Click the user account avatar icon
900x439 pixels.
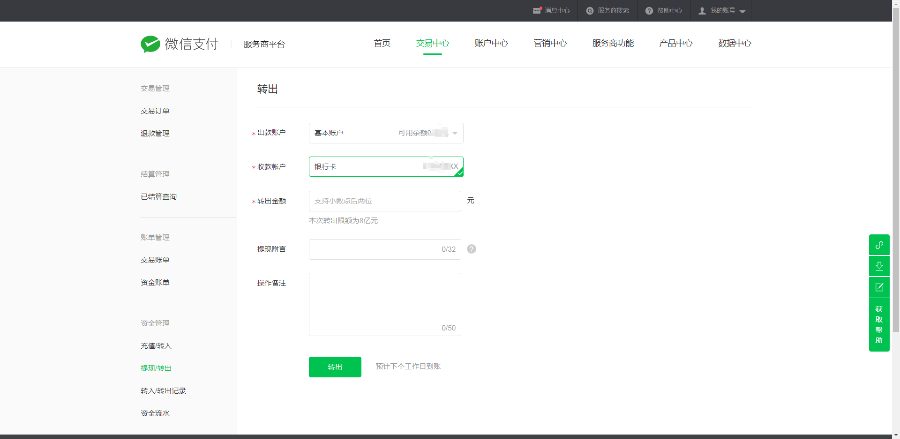[x=702, y=10]
